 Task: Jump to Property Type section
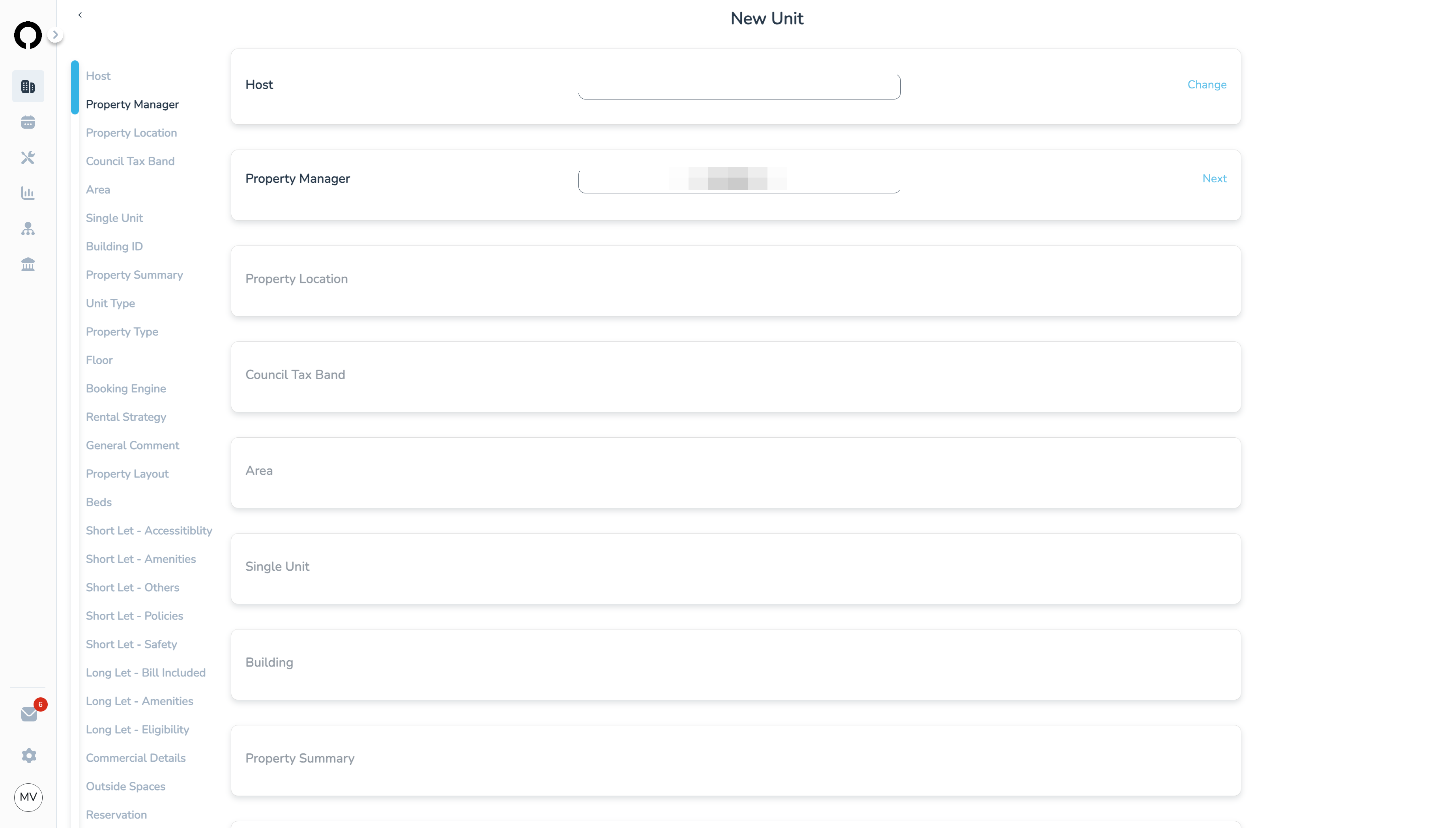(122, 332)
